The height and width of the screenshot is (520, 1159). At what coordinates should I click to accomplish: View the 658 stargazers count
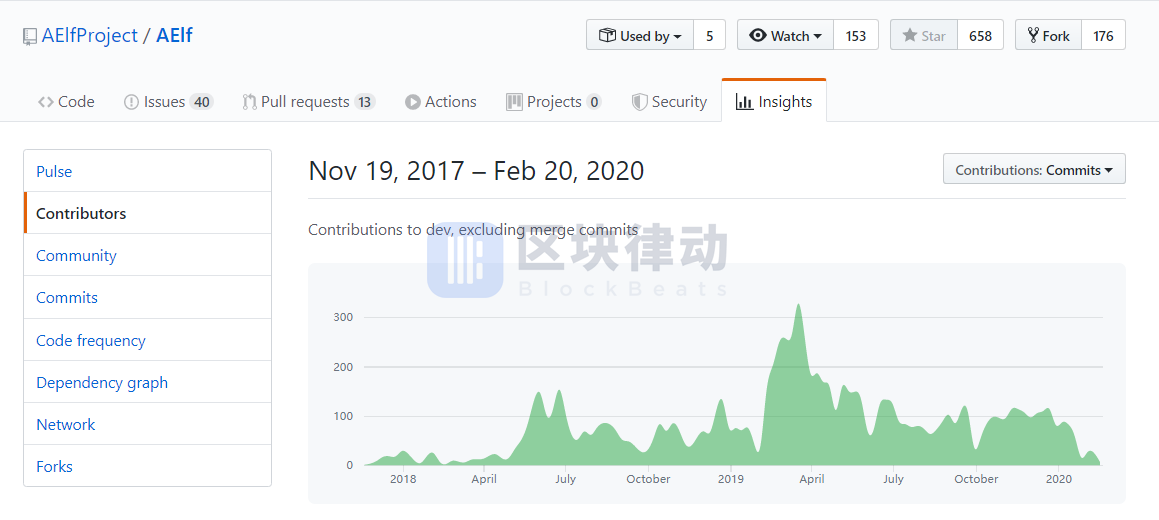pos(980,35)
